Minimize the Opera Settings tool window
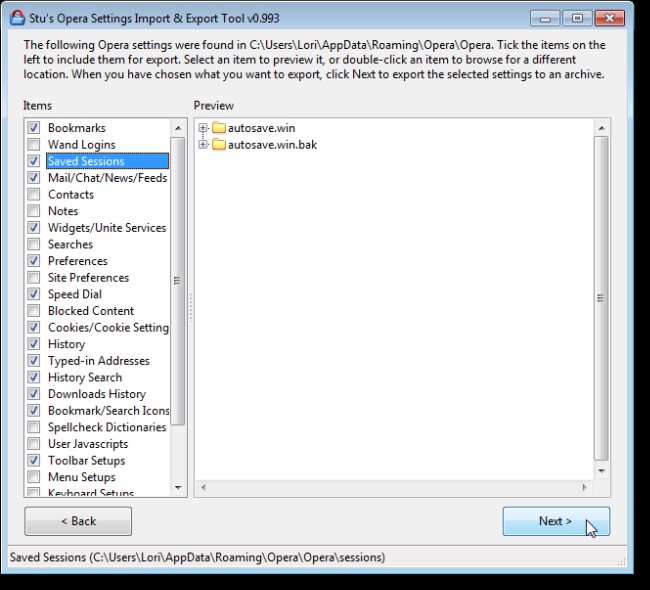The width and height of the screenshot is (650, 590). coord(545,19)
